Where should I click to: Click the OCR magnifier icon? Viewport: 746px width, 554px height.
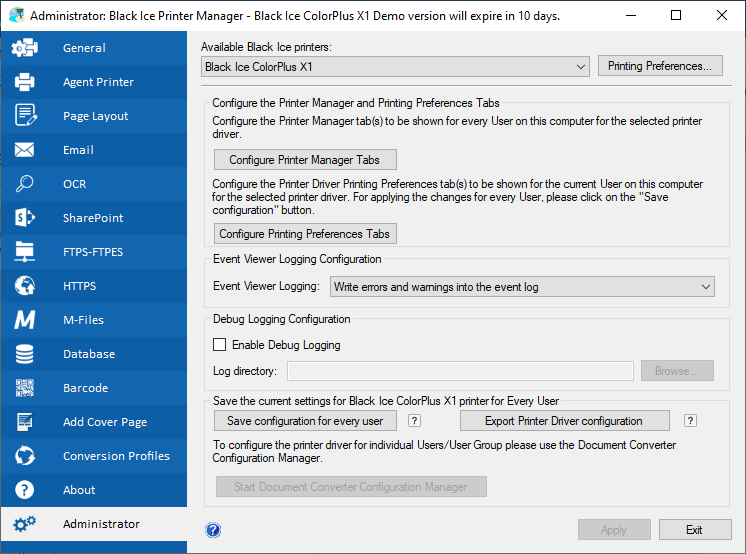(x=25, y=184)
